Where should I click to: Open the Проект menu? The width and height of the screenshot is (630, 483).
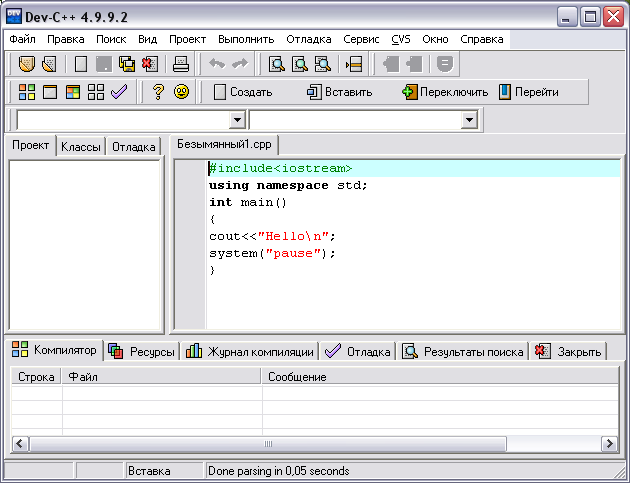pyautogui.click(x=187, y=39)
